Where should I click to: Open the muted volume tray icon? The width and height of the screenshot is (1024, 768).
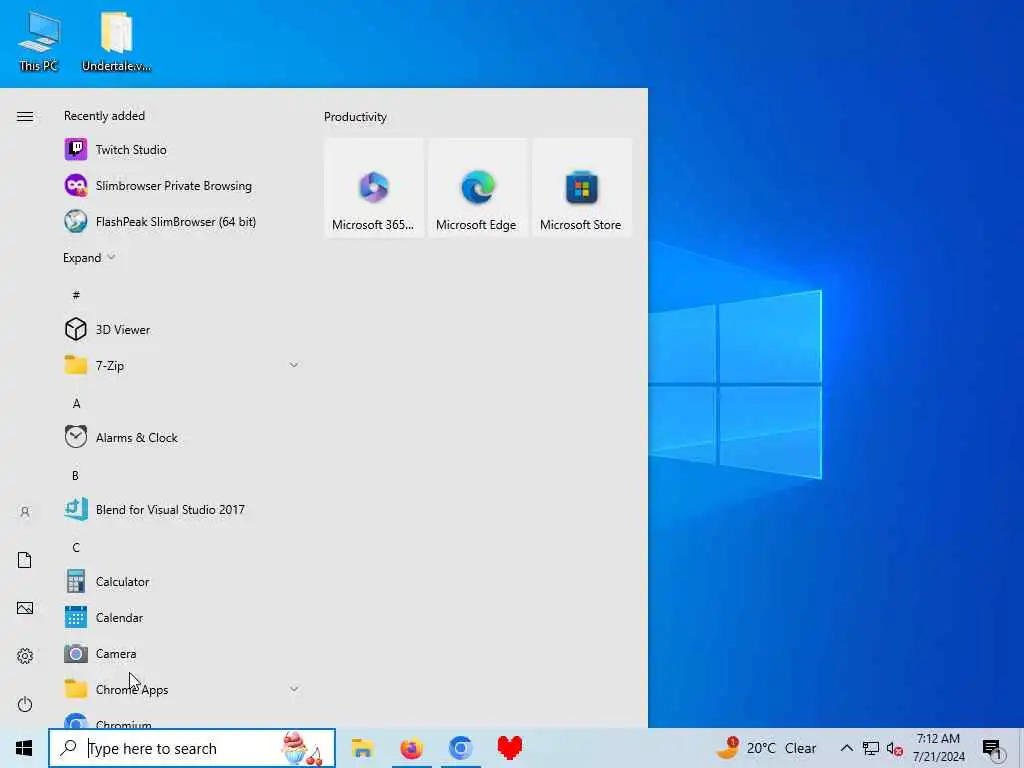895,748
